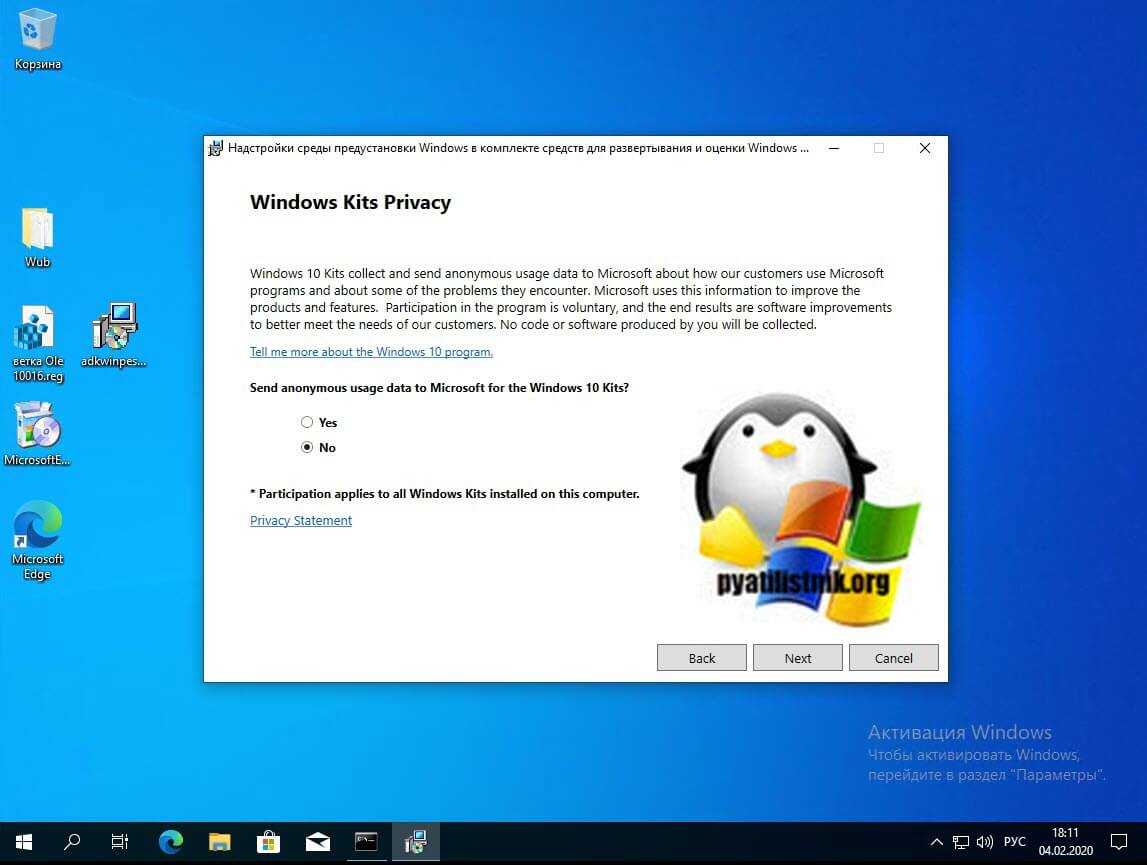
Task: Switch to Command Prompt in taskbar
Action: pyautogui.click(x=366, y=842)
